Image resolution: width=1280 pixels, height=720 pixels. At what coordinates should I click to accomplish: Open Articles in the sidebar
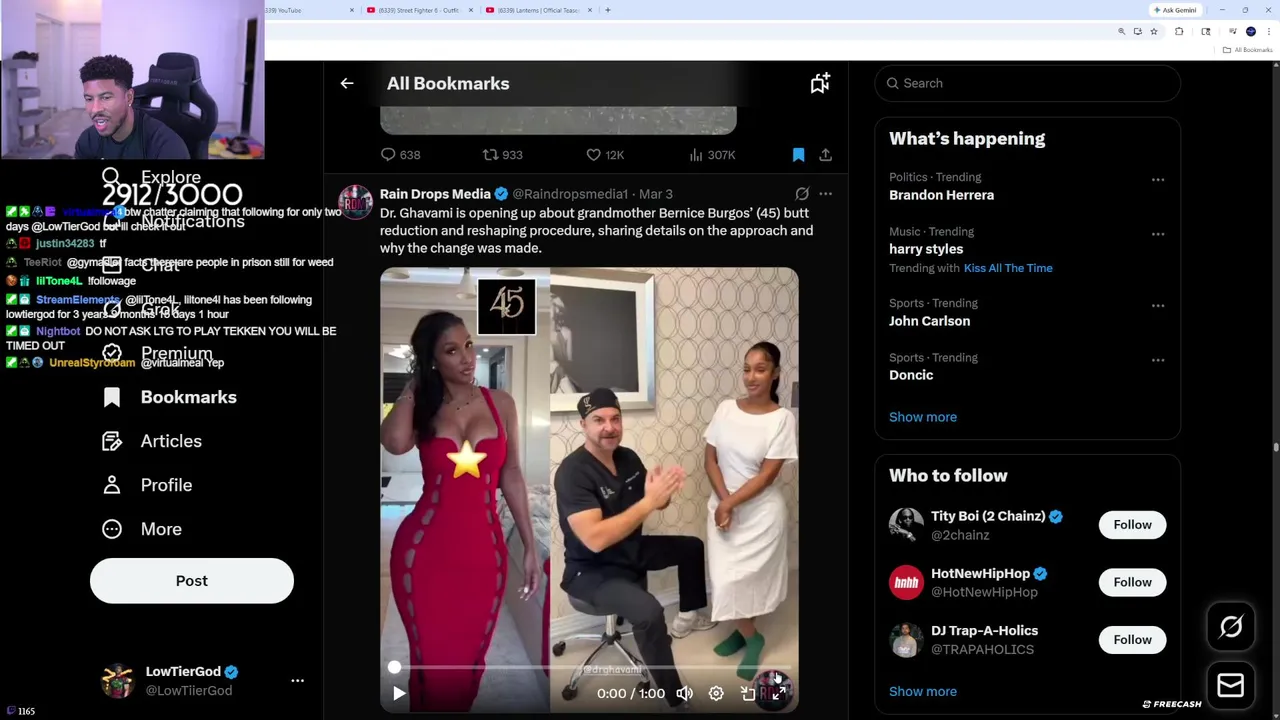(152, 441)
